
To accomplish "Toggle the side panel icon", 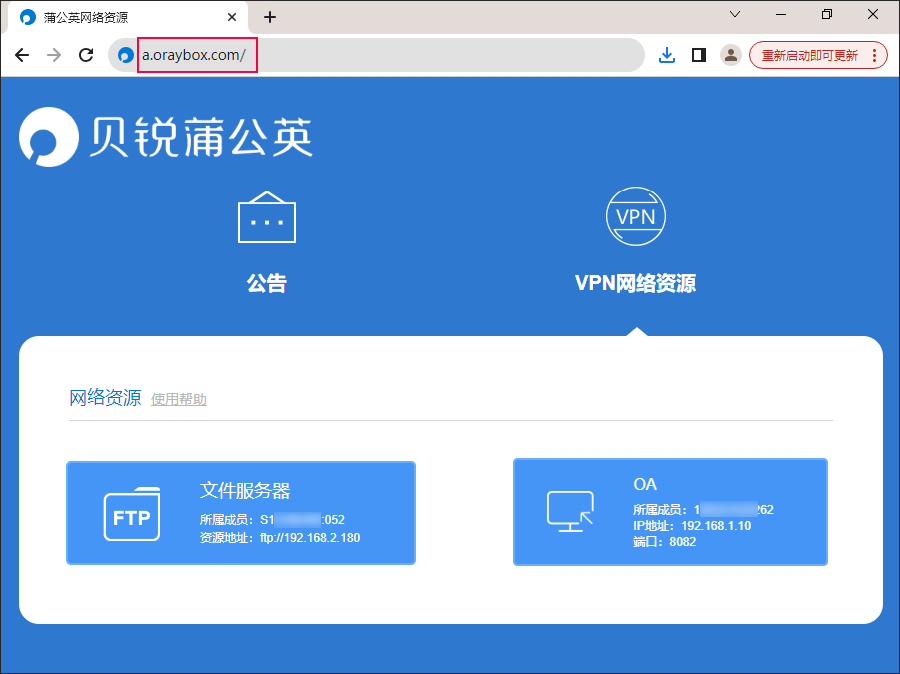I will coord(699,55).
